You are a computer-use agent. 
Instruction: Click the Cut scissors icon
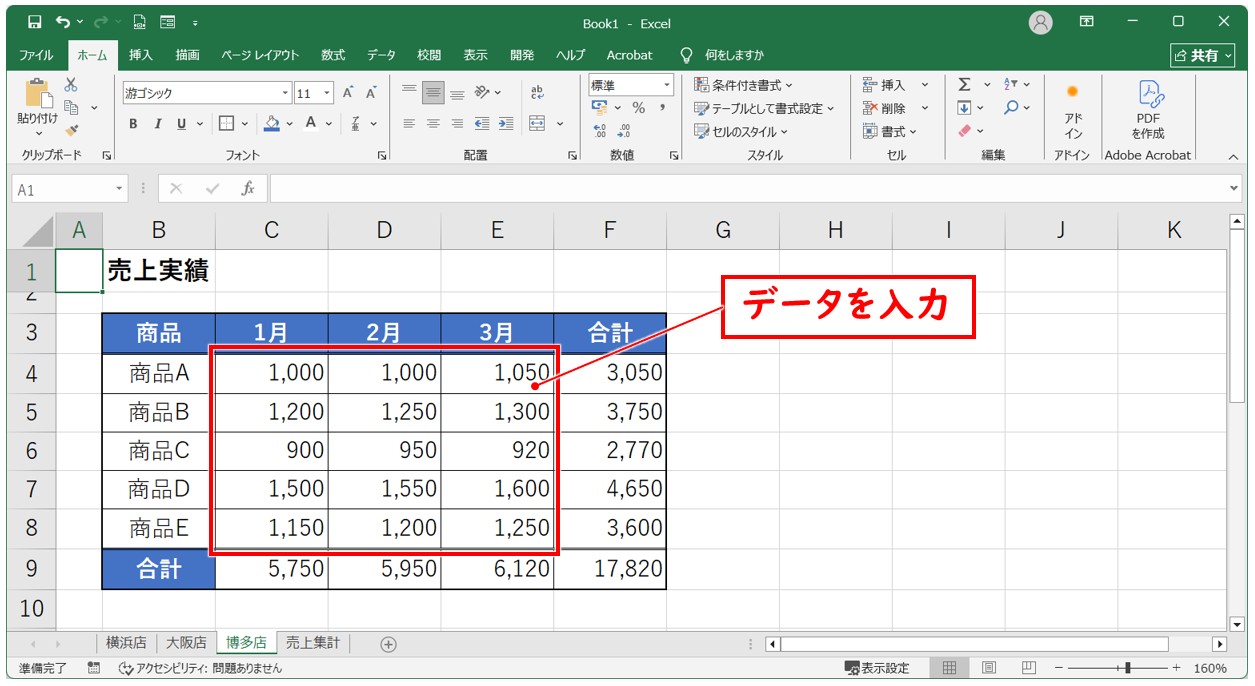click(x=71, y=86)
